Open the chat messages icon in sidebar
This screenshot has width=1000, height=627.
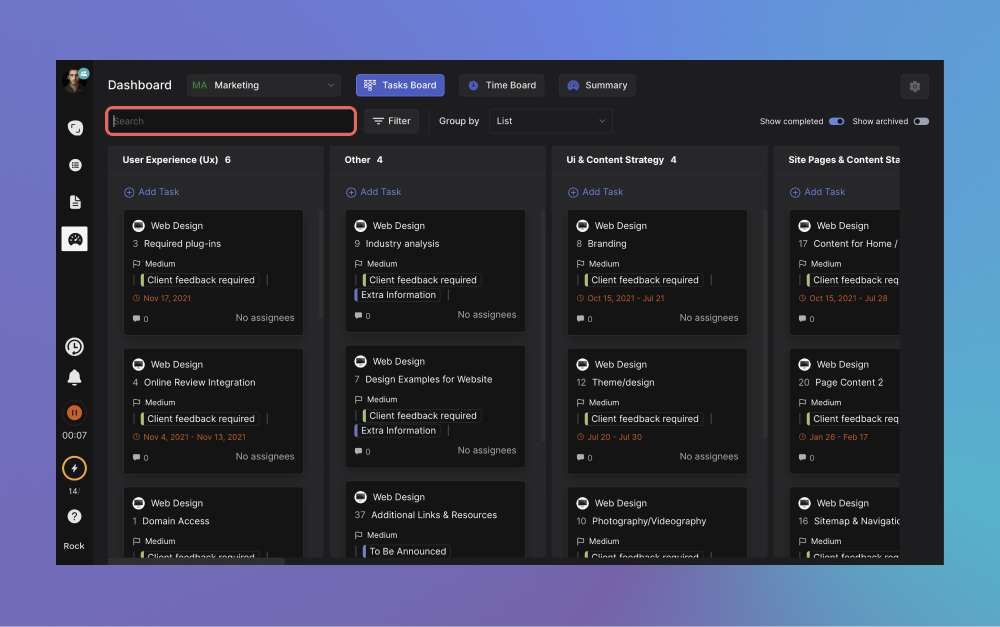74,128
